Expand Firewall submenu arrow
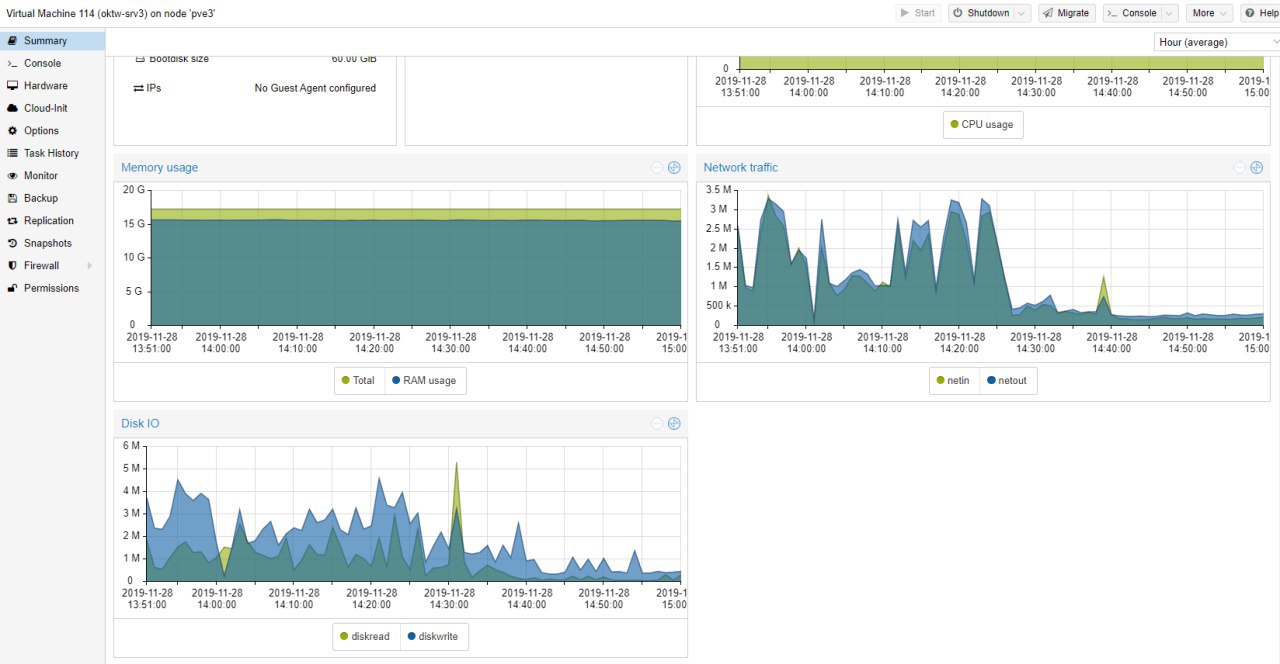 coord(89,266)
